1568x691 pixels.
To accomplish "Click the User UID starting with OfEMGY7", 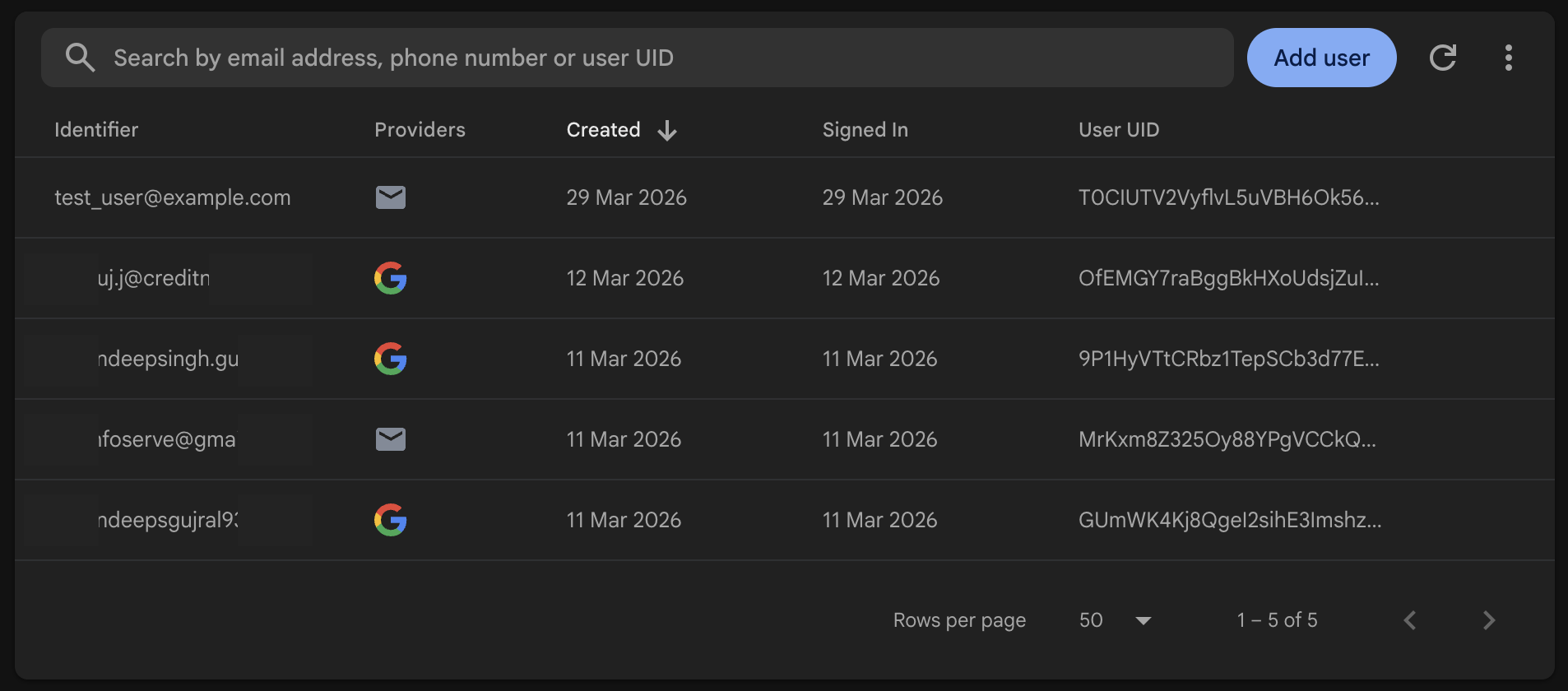I will click(x=1228, y=278).
